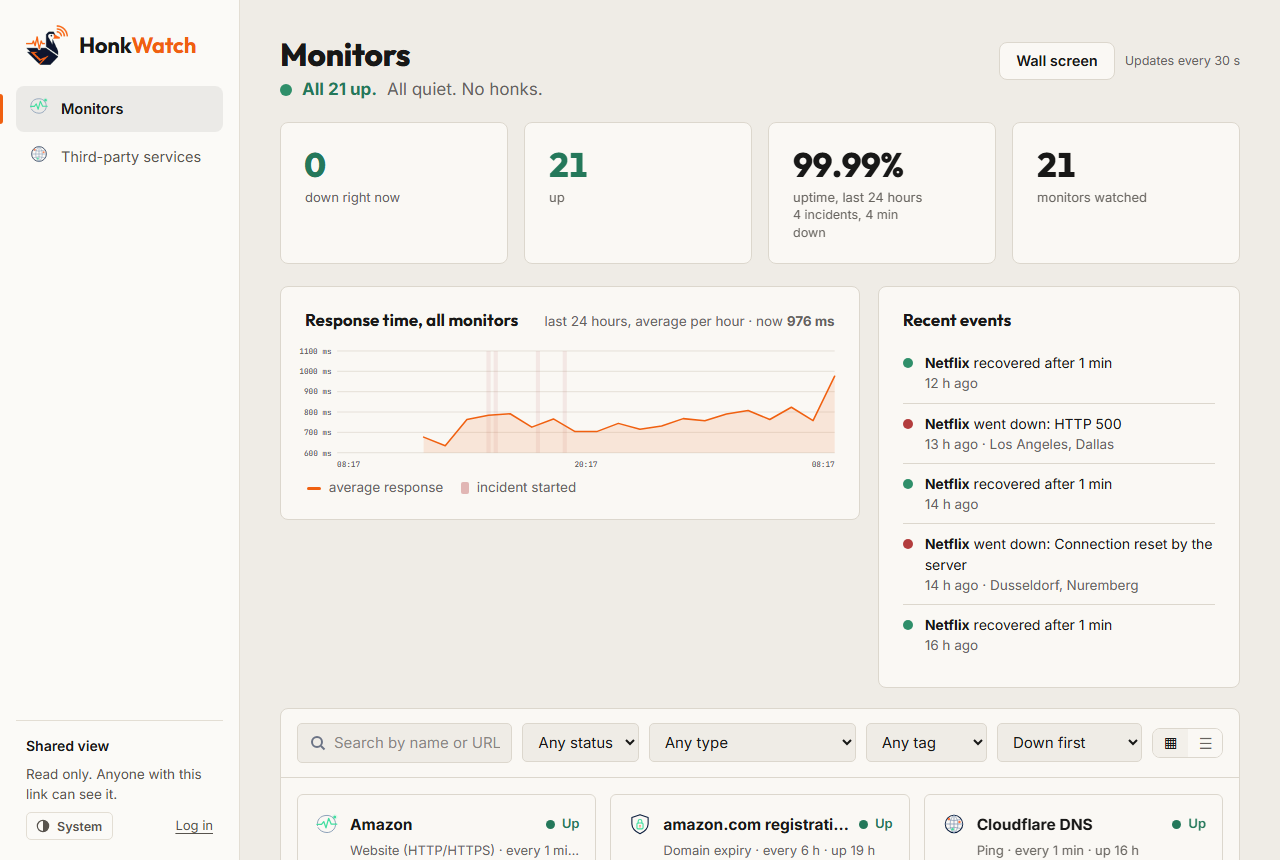Open Third-party services in the sidebar

(x=119, y=157)
